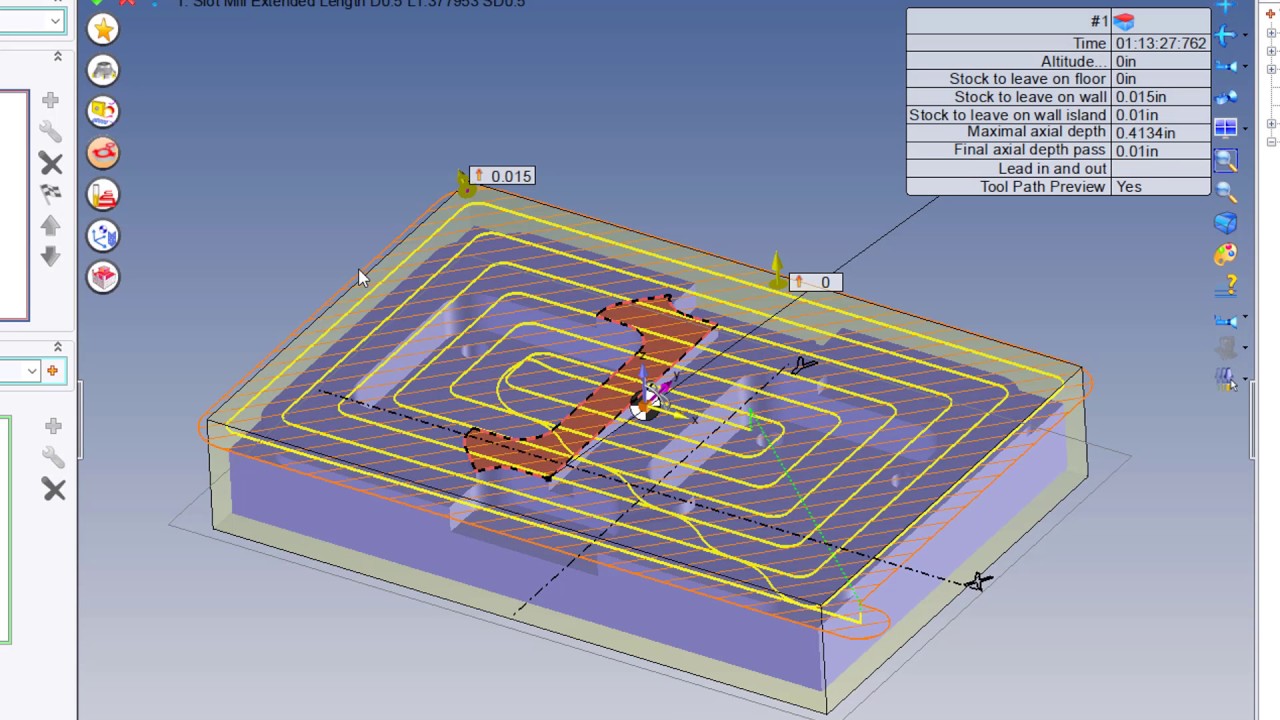Click the lower blue camera icon
Viewport: 1280px width, 720px height.
1225,321
